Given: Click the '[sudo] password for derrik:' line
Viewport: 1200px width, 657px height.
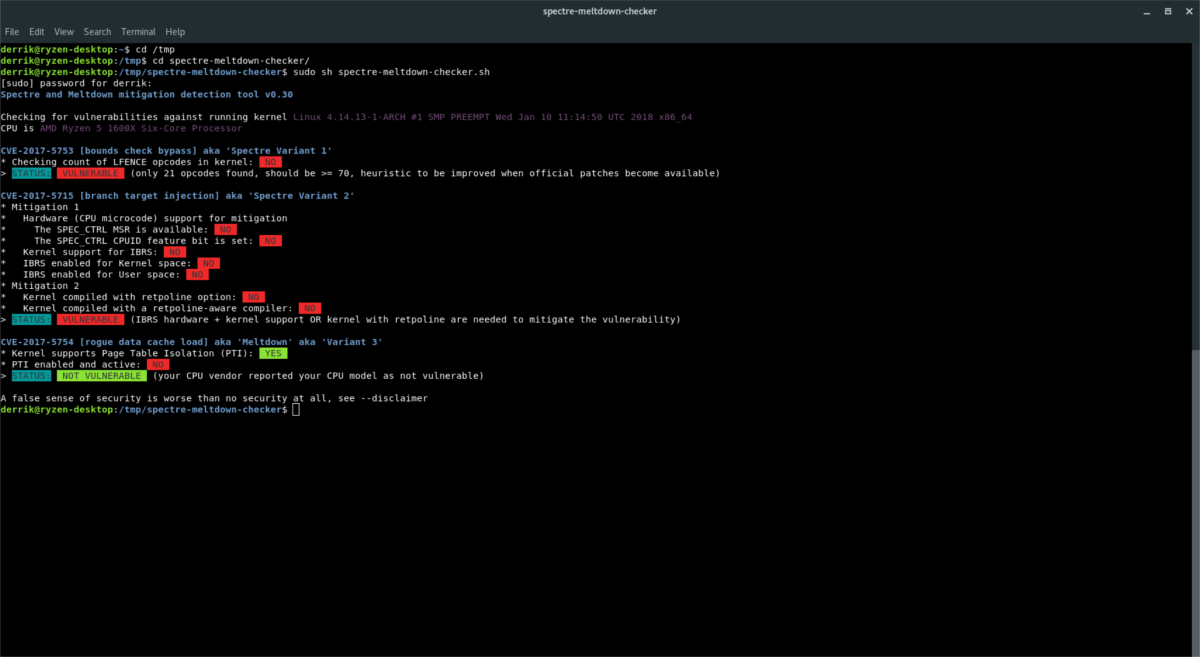Looking at the screenshot, I should coord(76,83).
